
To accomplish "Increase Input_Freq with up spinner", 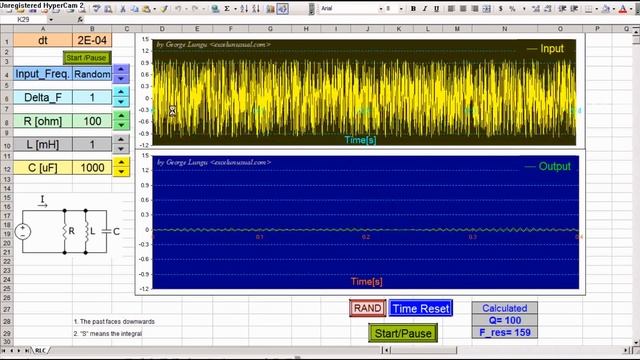I will [x=121, y=69].
